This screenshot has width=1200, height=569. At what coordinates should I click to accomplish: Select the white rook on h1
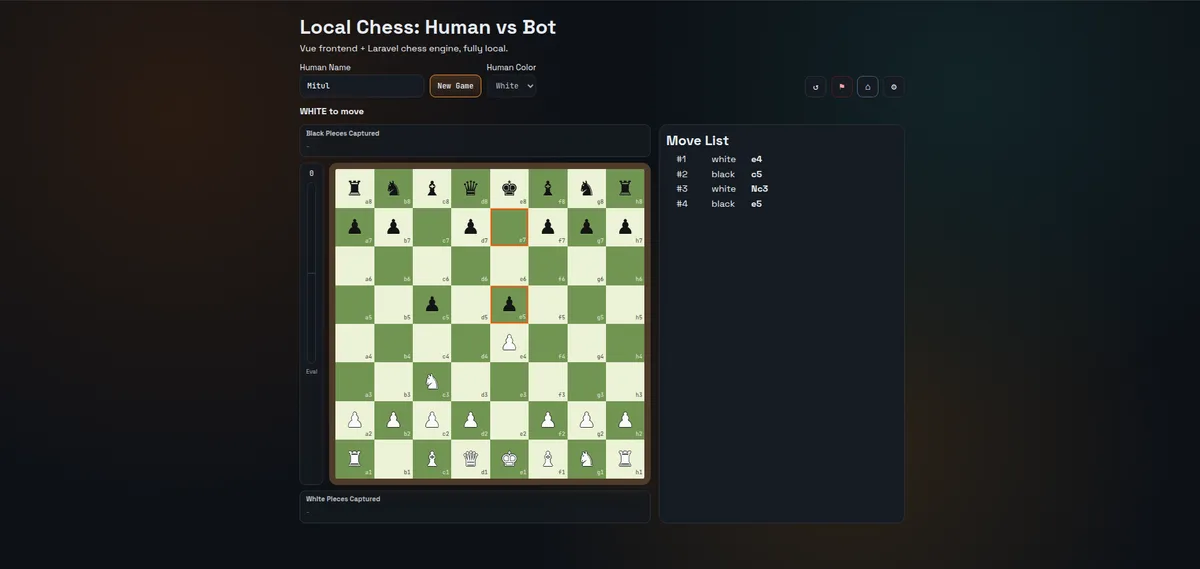point(626,459)
